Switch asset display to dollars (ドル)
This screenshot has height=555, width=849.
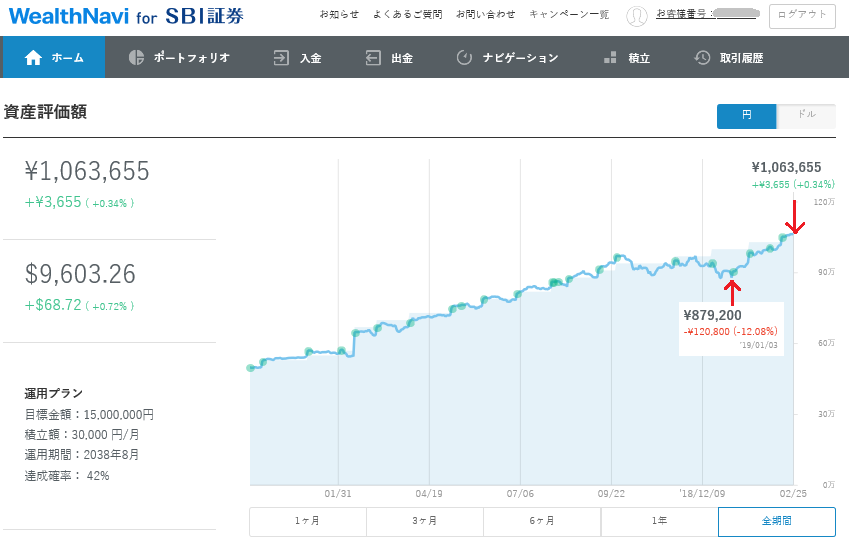coord(805,116)
